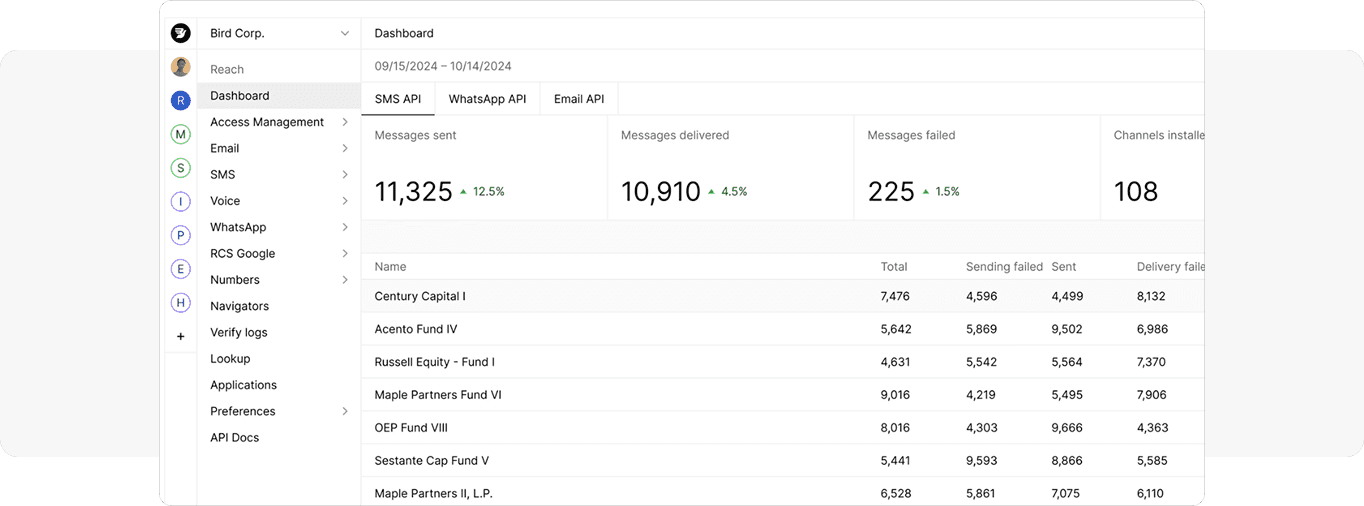This screenshot has width=1364, height=506.
Task: Switch to the WhatsApp API tab
Action: [487, 99]
